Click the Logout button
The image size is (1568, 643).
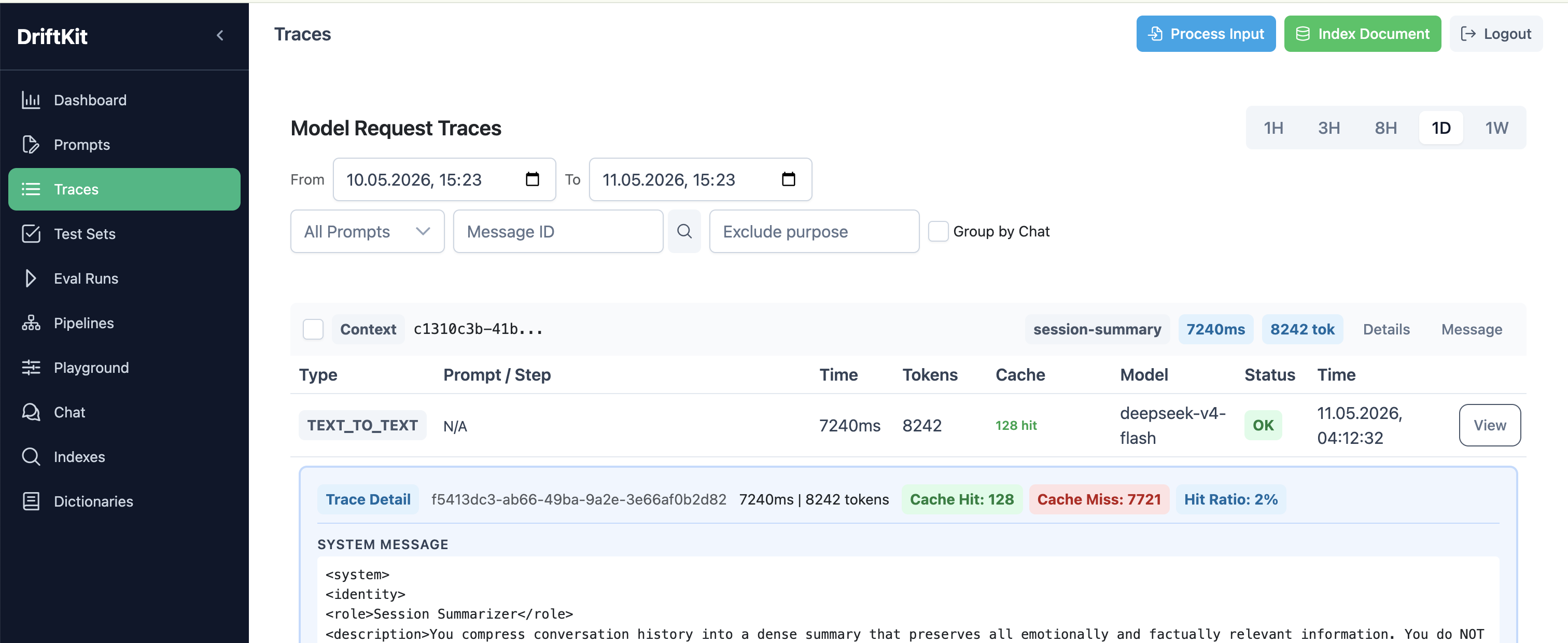tap(1495, 34)
